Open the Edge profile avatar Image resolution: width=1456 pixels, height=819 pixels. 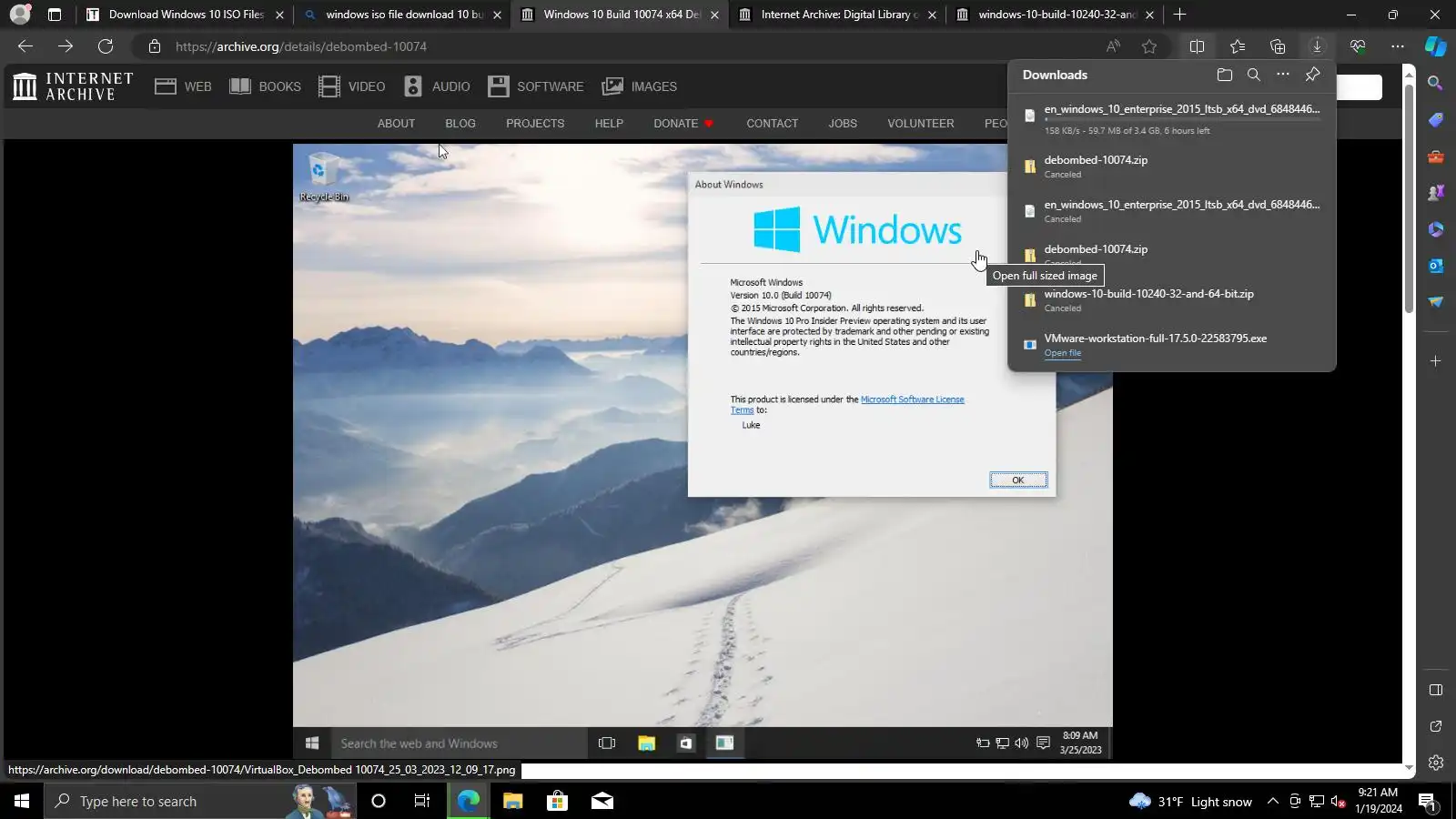pos(20,15)
